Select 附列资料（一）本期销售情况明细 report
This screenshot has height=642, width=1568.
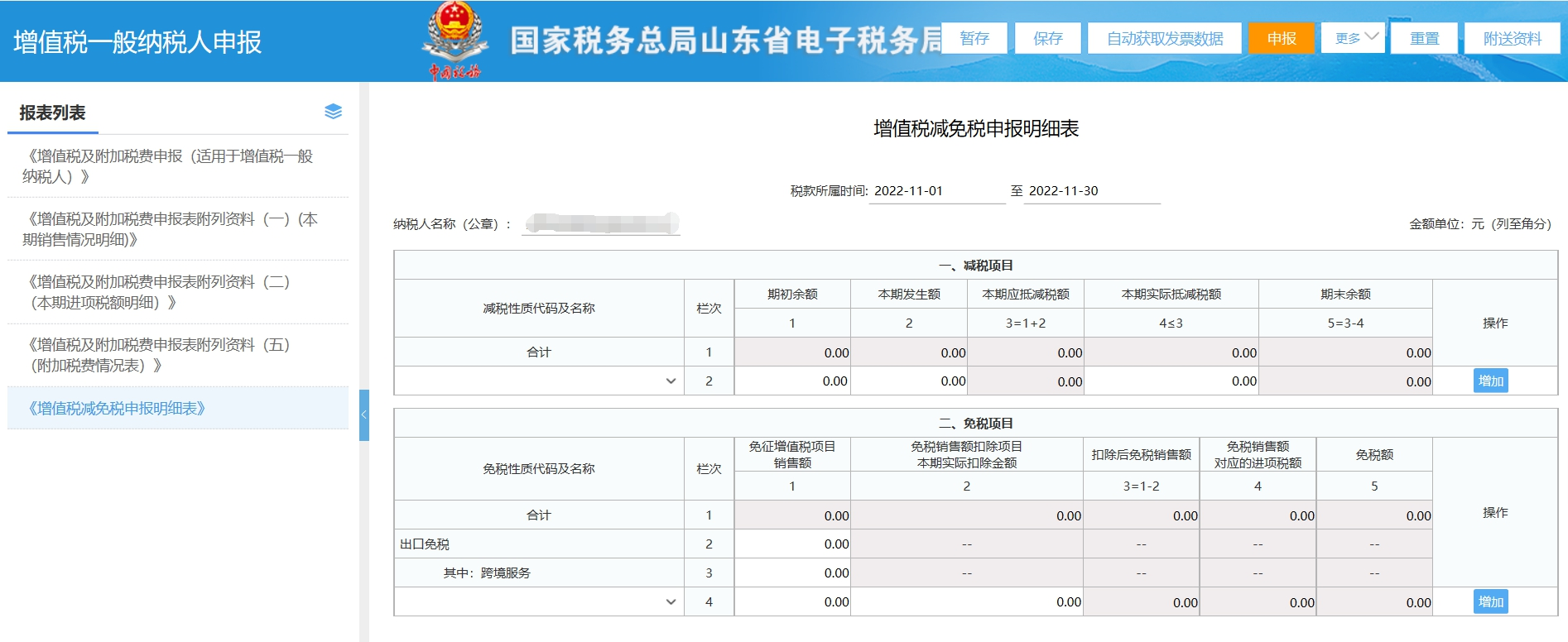pyautogui.click(x=170, y=229)
